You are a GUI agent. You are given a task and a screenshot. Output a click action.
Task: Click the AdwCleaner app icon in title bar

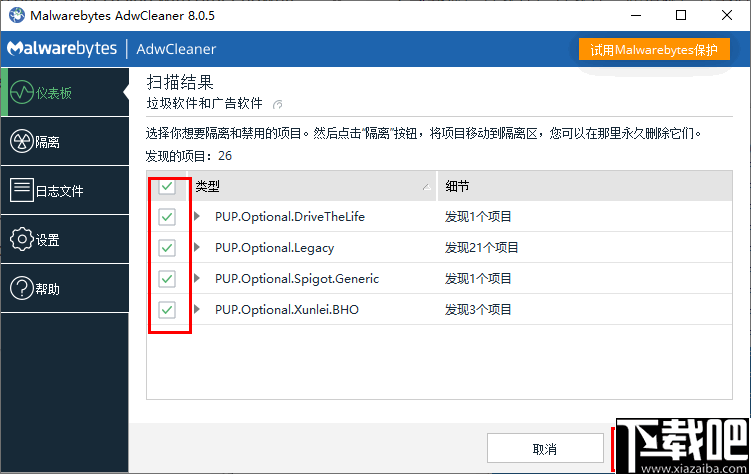coord(17,15)
